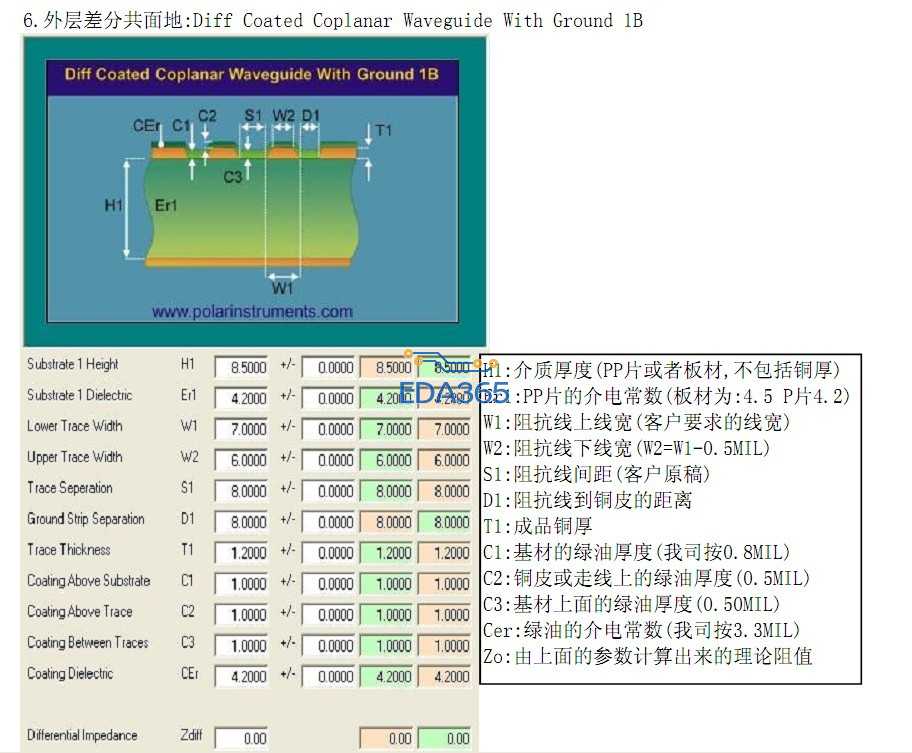Viewport: 912px width, 753px height.
Task: Click the D1 tolerance field
Action: point(328,522)
